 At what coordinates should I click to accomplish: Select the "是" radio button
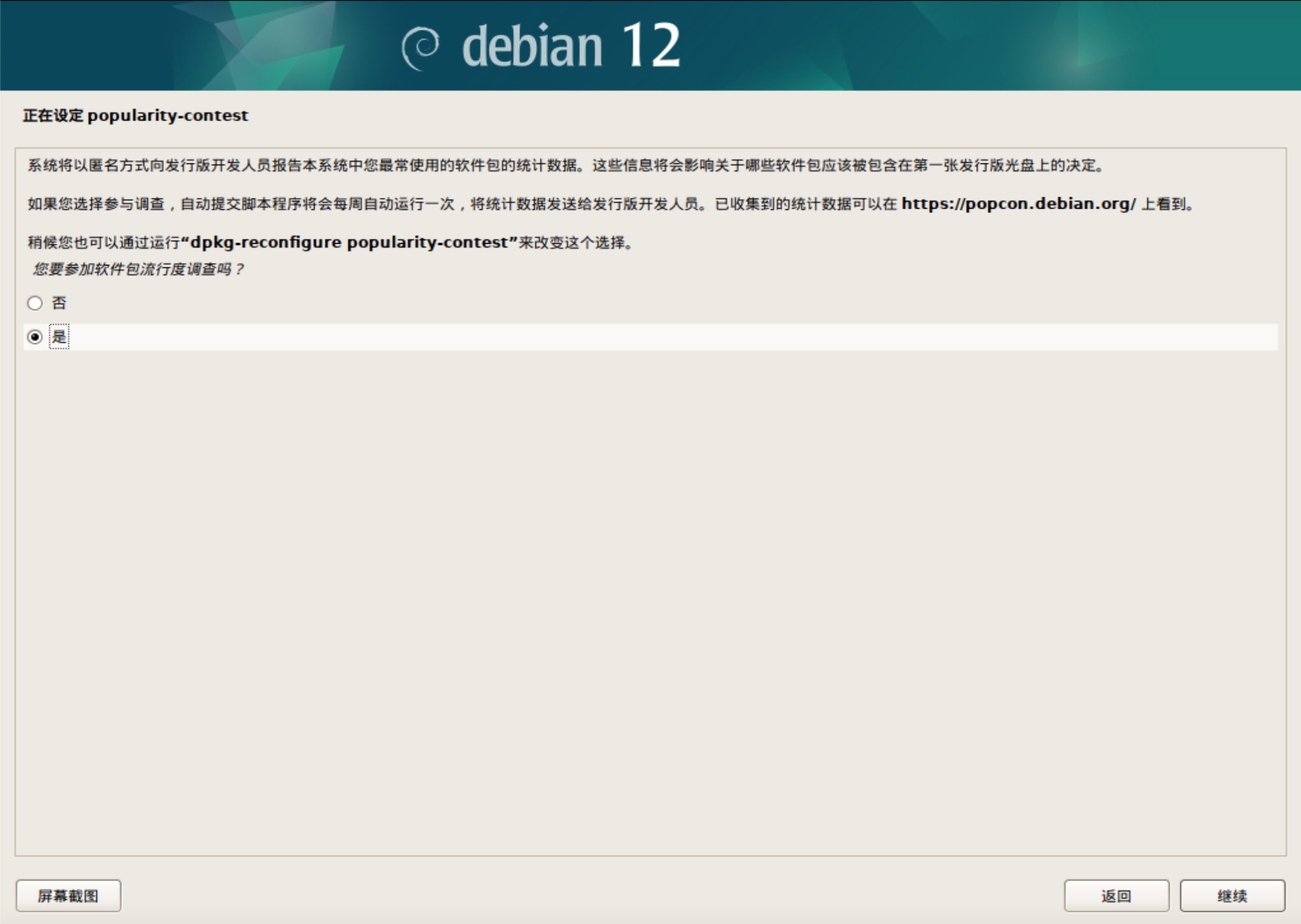pos(35,337)
